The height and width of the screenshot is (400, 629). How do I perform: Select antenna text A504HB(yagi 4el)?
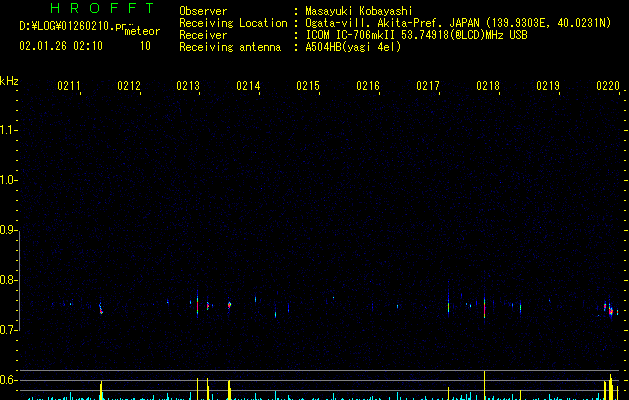click(353, 47)
